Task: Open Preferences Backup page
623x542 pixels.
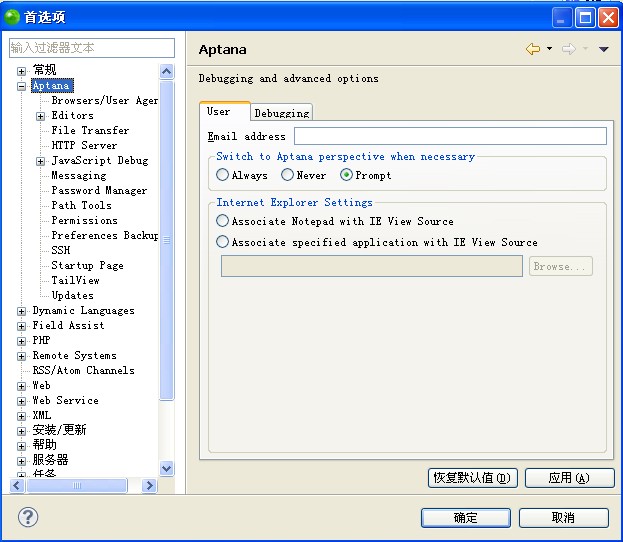Action: point(105,235)
